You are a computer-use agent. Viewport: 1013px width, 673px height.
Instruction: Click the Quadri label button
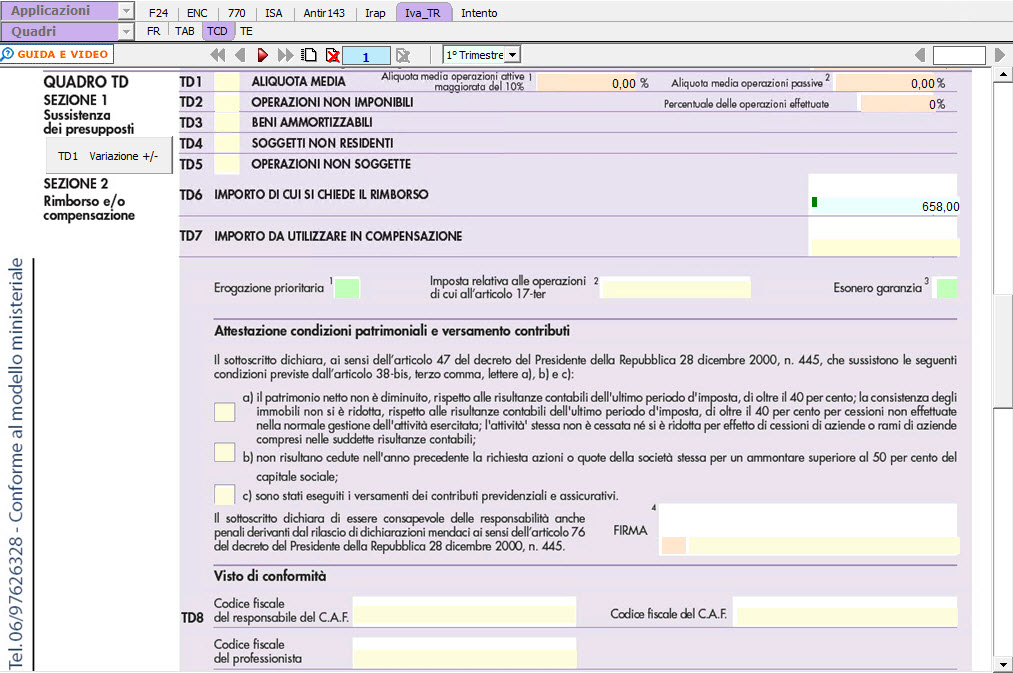point(60,32)
